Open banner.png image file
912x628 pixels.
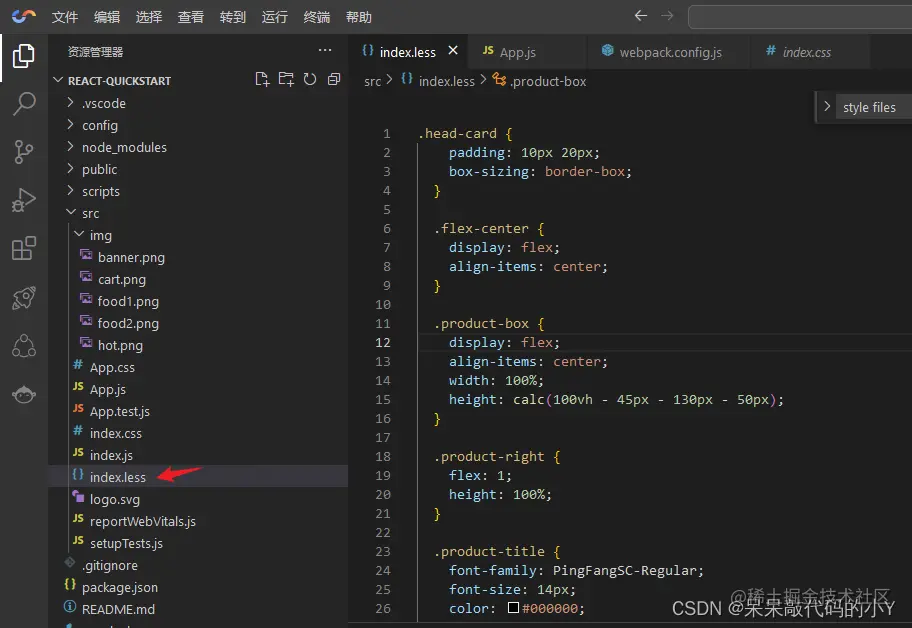[x=131, y=257]
